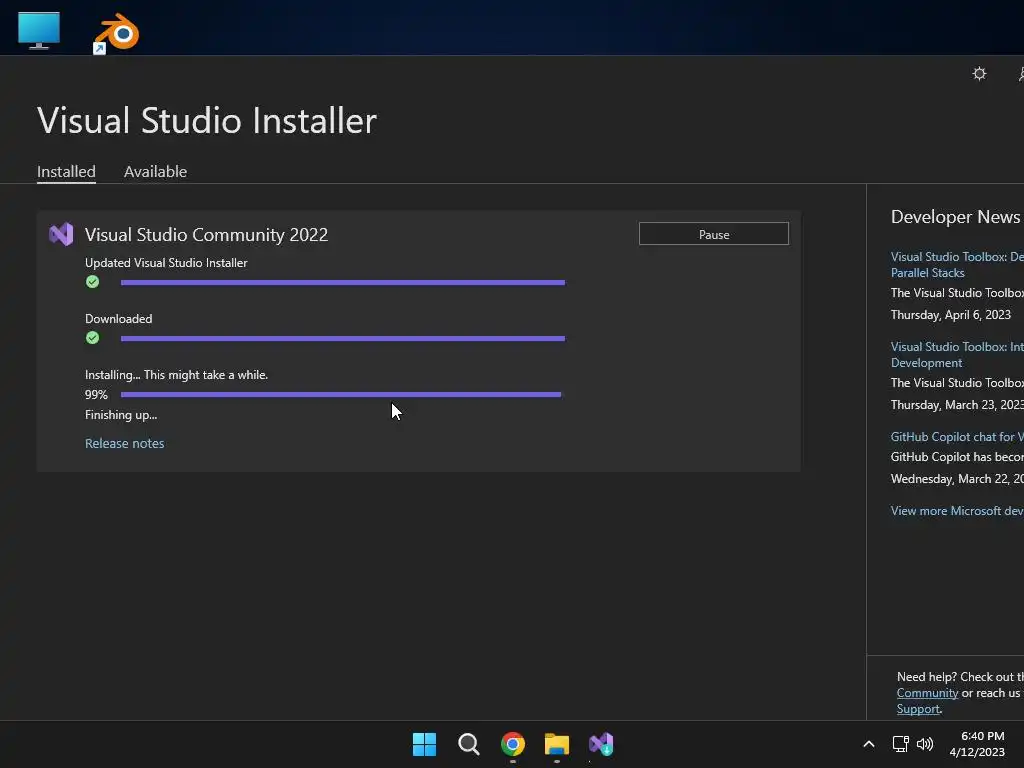
Task: Show hidden system tray icons
Action: coord(869,744)
